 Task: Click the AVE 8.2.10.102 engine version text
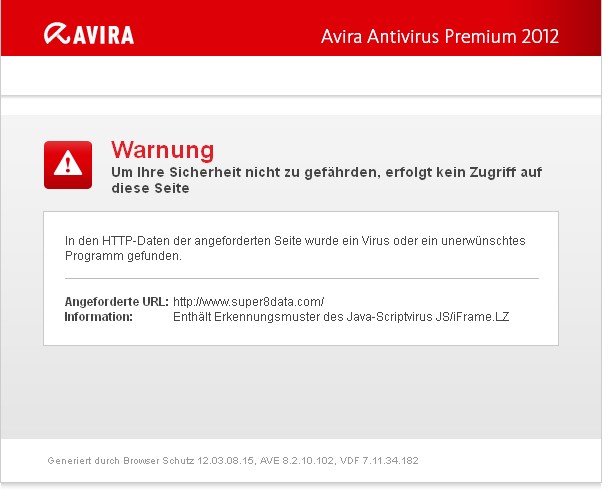pos(297,461)
